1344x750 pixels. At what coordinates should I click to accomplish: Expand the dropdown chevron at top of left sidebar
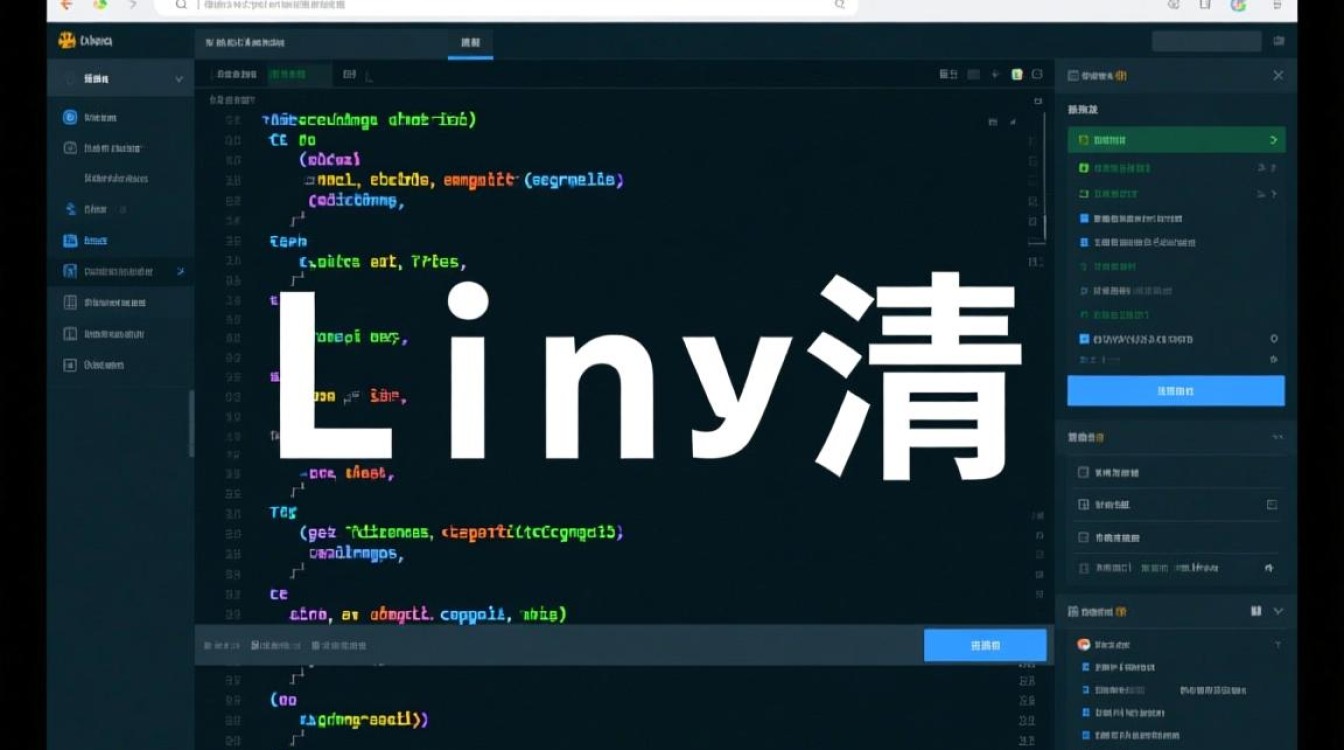[179, 79]
